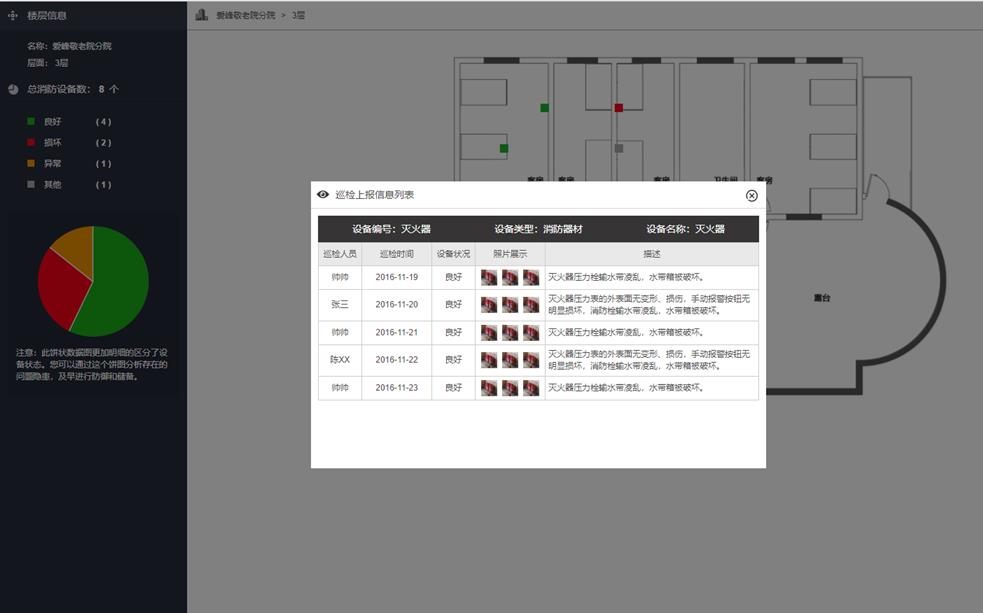Open third photo in the 2016-11-19 row

(x=531, y=277)
